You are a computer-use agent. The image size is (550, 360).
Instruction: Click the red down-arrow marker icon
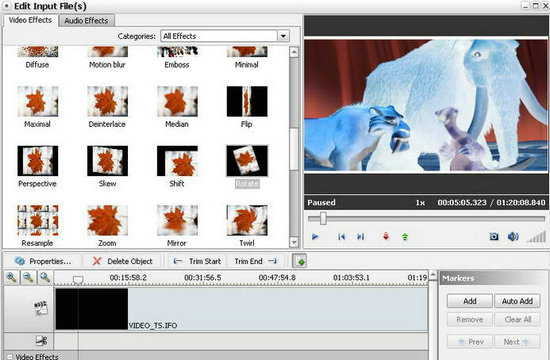386,236
